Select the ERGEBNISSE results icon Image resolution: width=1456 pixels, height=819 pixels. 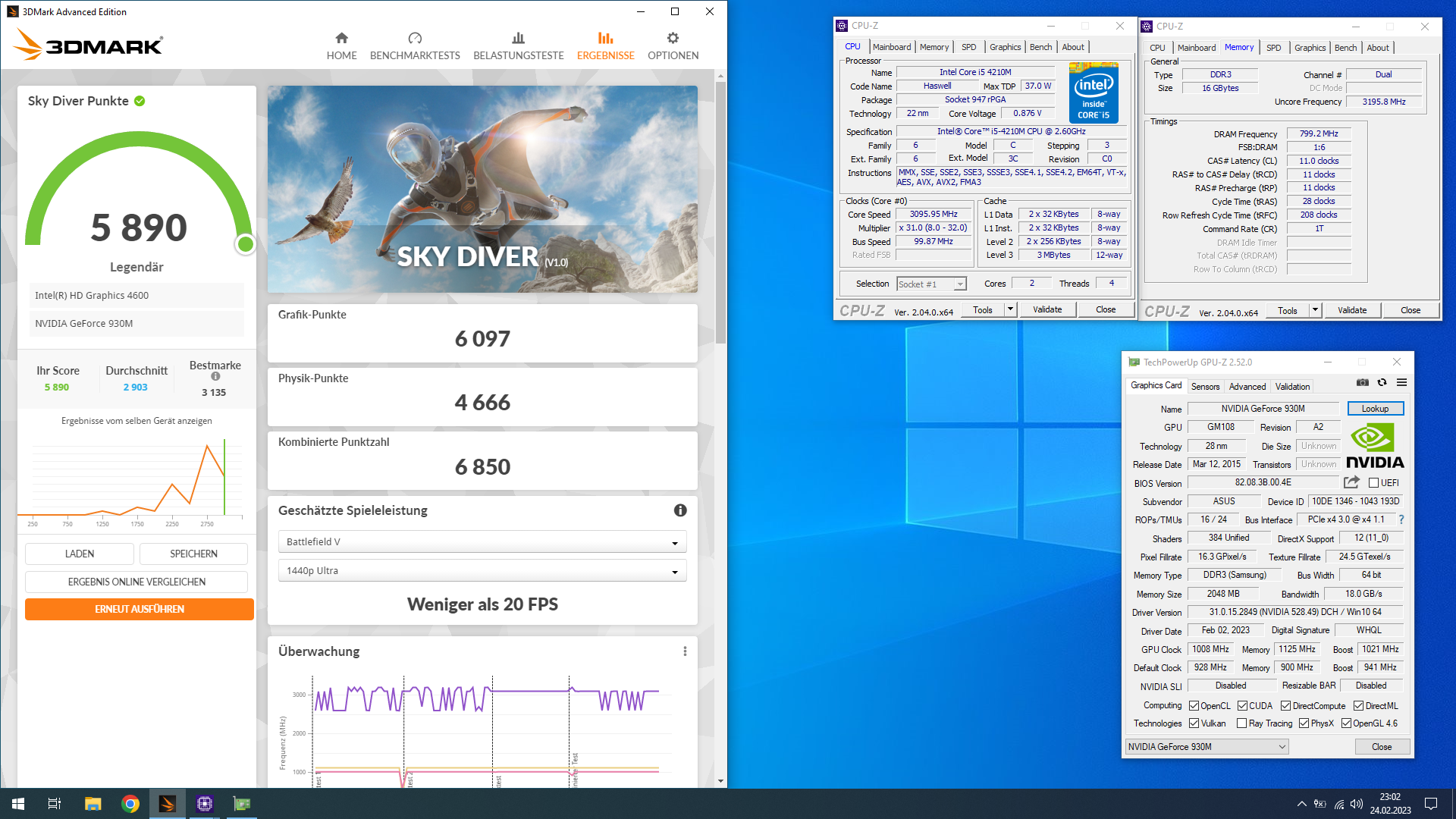point(605,38)
